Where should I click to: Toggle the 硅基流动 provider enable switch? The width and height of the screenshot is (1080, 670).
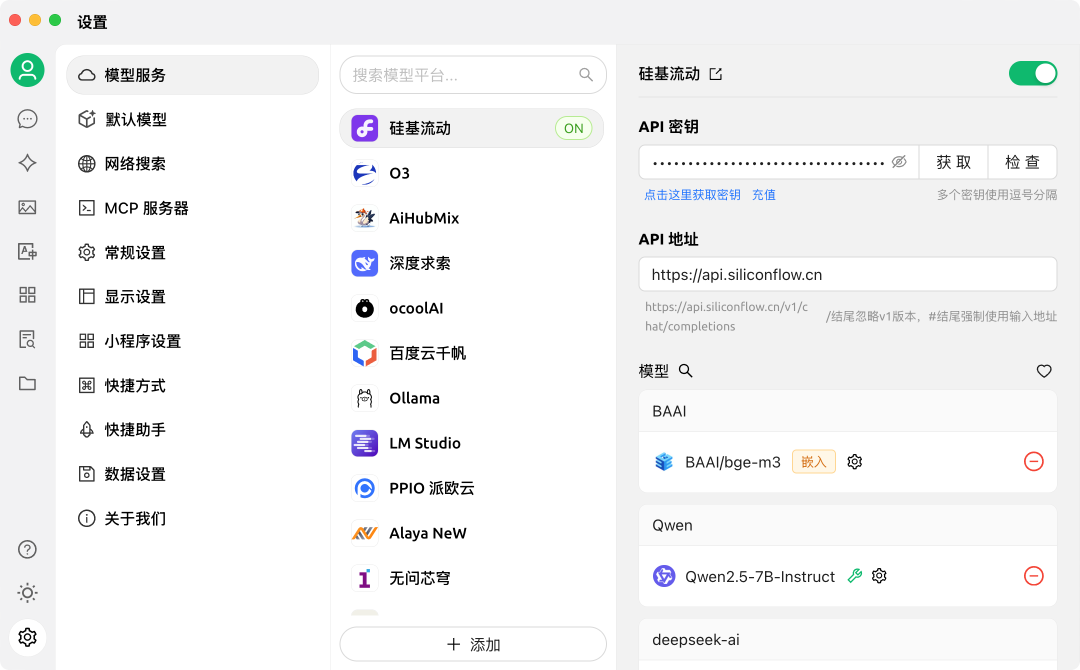pos(1033,74)
